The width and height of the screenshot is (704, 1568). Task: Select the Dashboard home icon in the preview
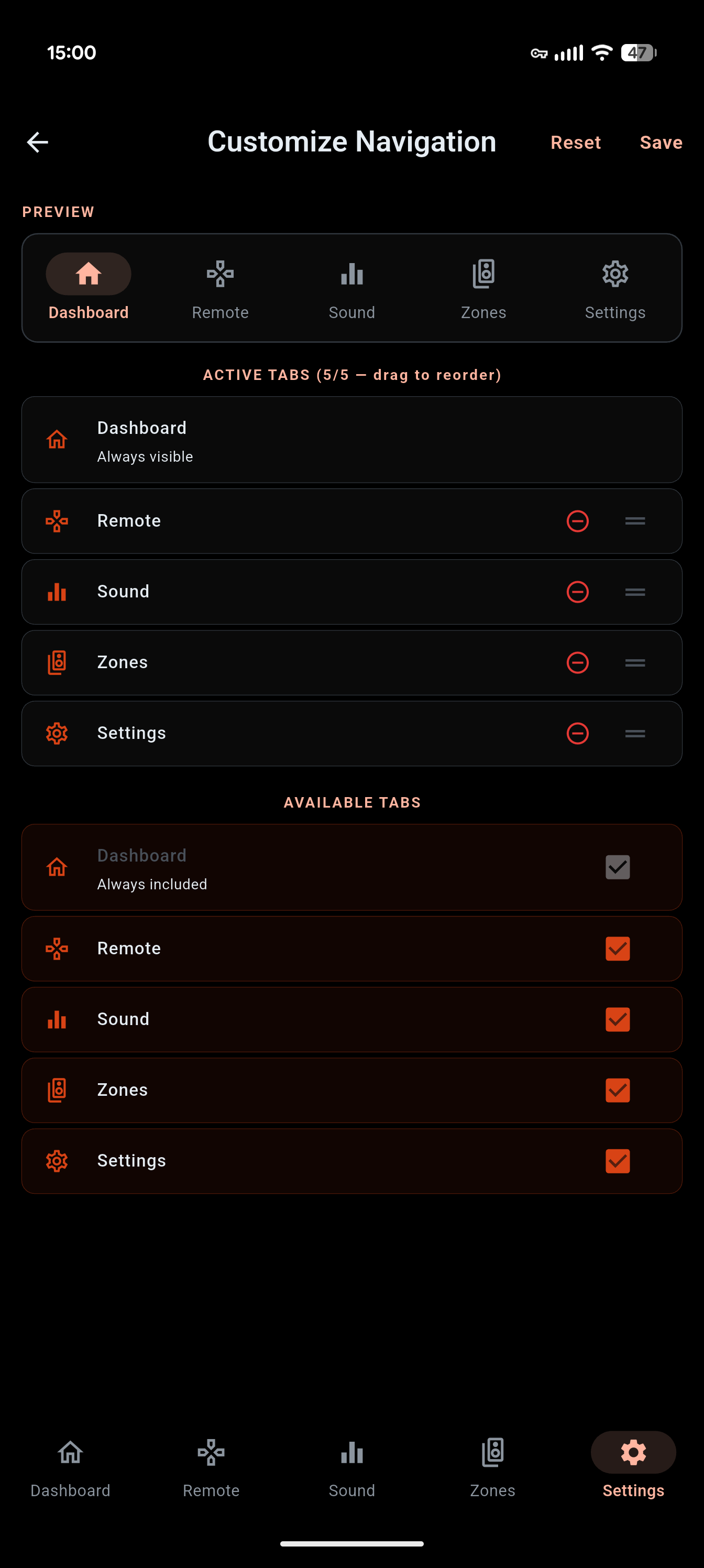pyautogui.click(x=88, y=274)
